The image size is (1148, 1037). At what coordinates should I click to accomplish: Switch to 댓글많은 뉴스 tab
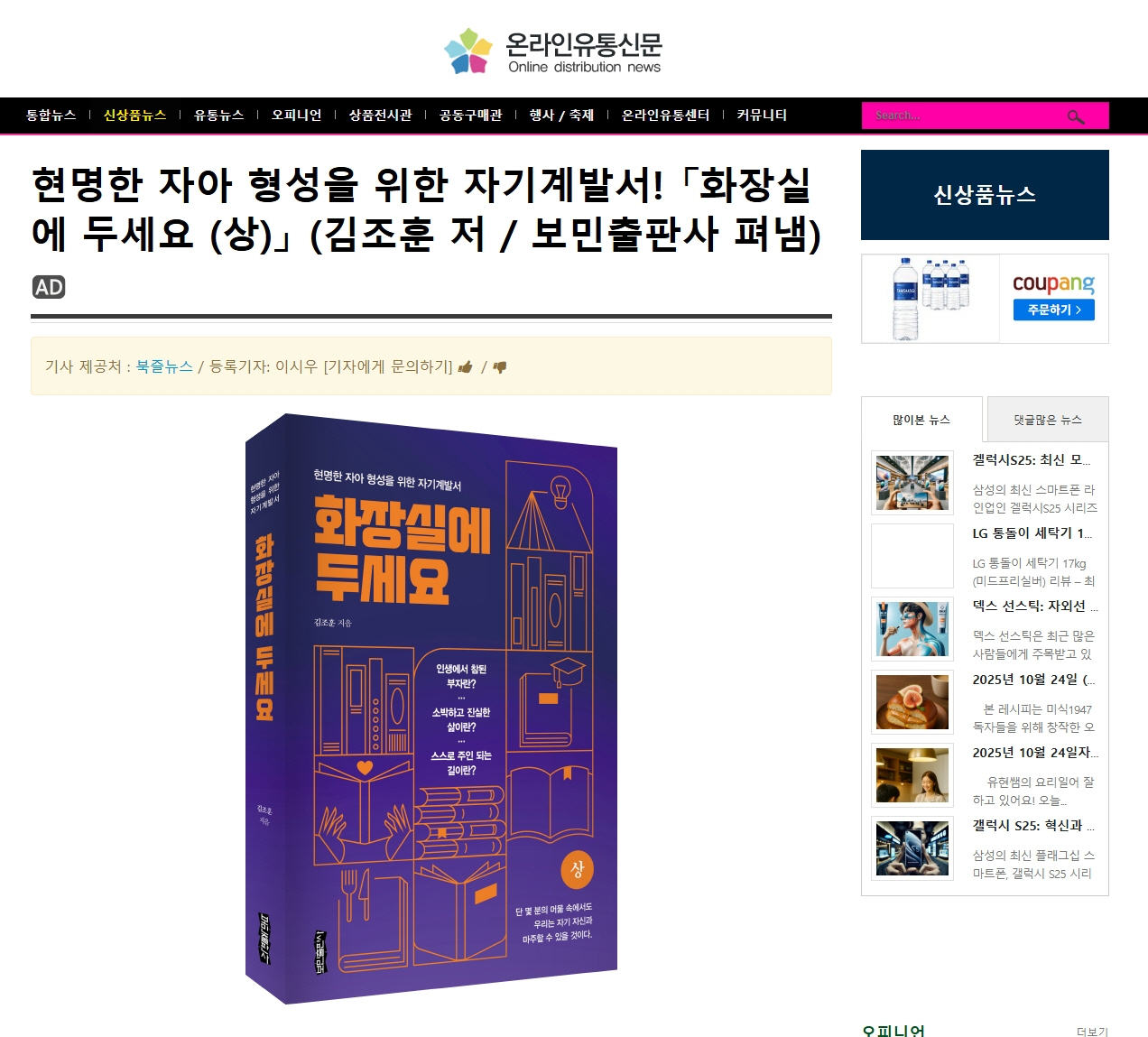point(1048,420)
